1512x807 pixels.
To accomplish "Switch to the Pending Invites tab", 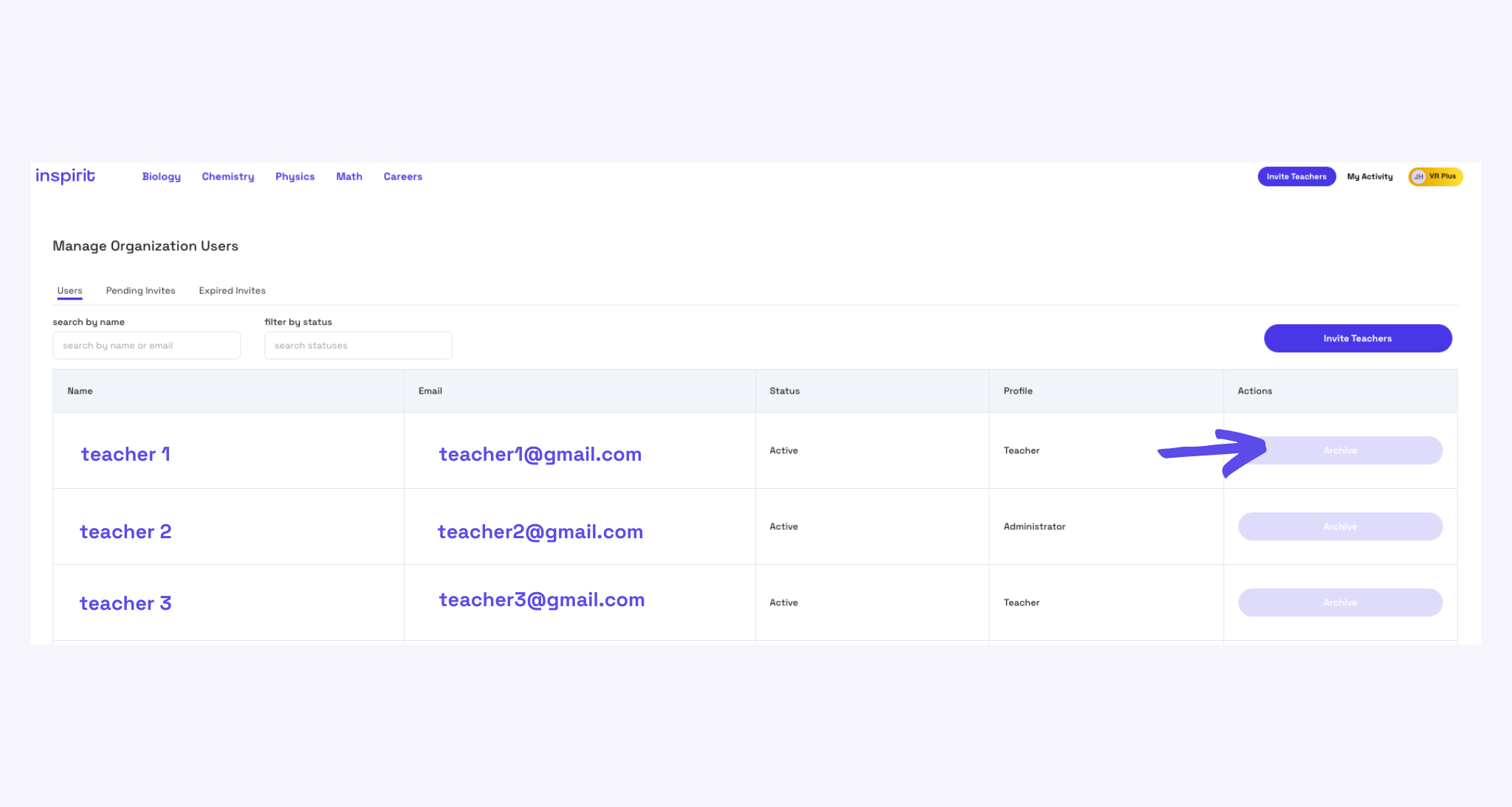I will pos(140,291).
